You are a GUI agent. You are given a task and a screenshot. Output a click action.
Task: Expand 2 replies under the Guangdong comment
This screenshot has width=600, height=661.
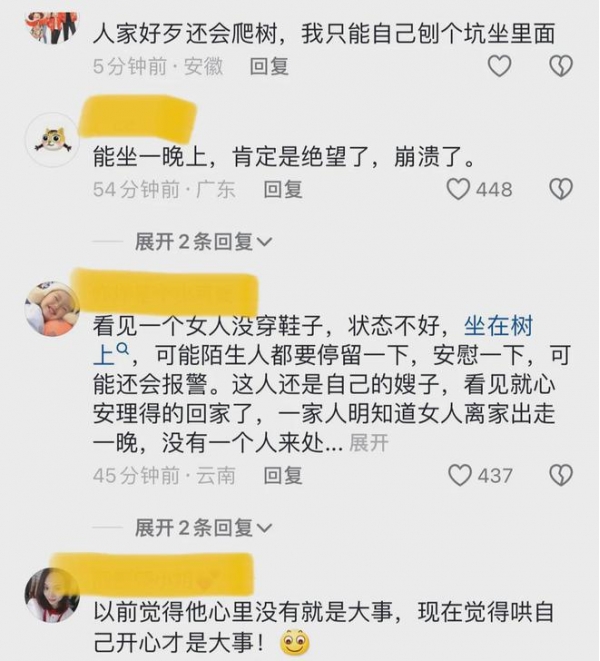click(203, 242)
